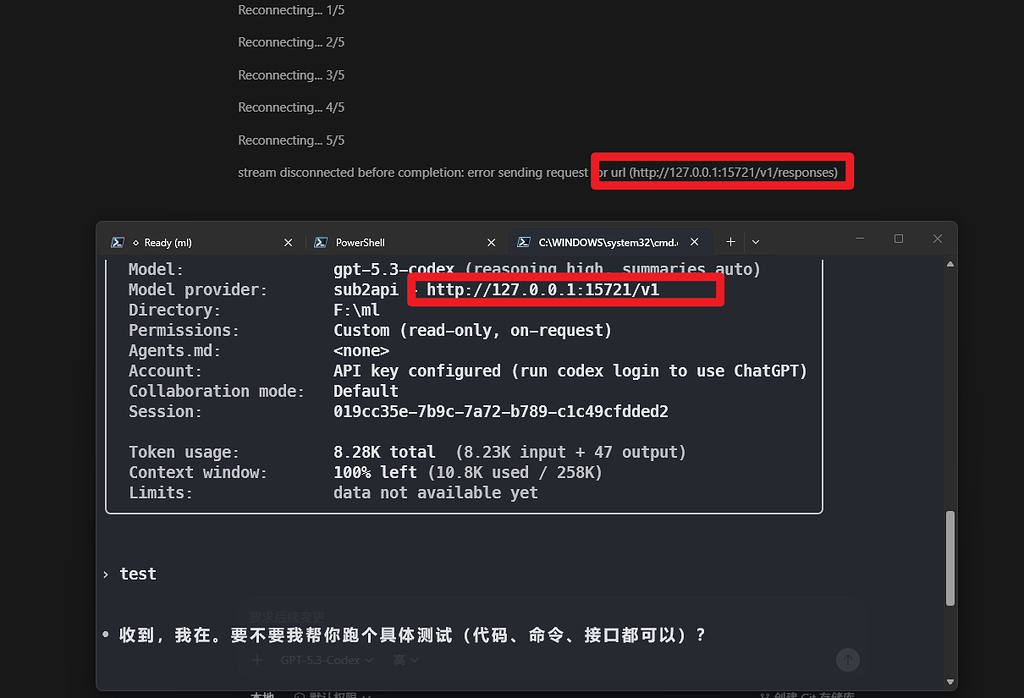Viewport: 1024px width, 698px height.
Task: Click the "Reconnecting... 3/5" message
Action: coord(291,75)
